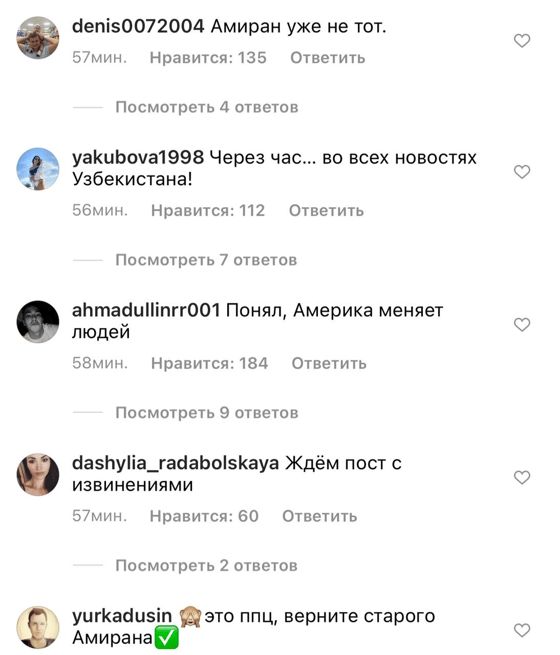Viewport: 560px width, 655px height.
Task: Expand Посмотреть 7 ответов replies
Action: click(206, 260)
